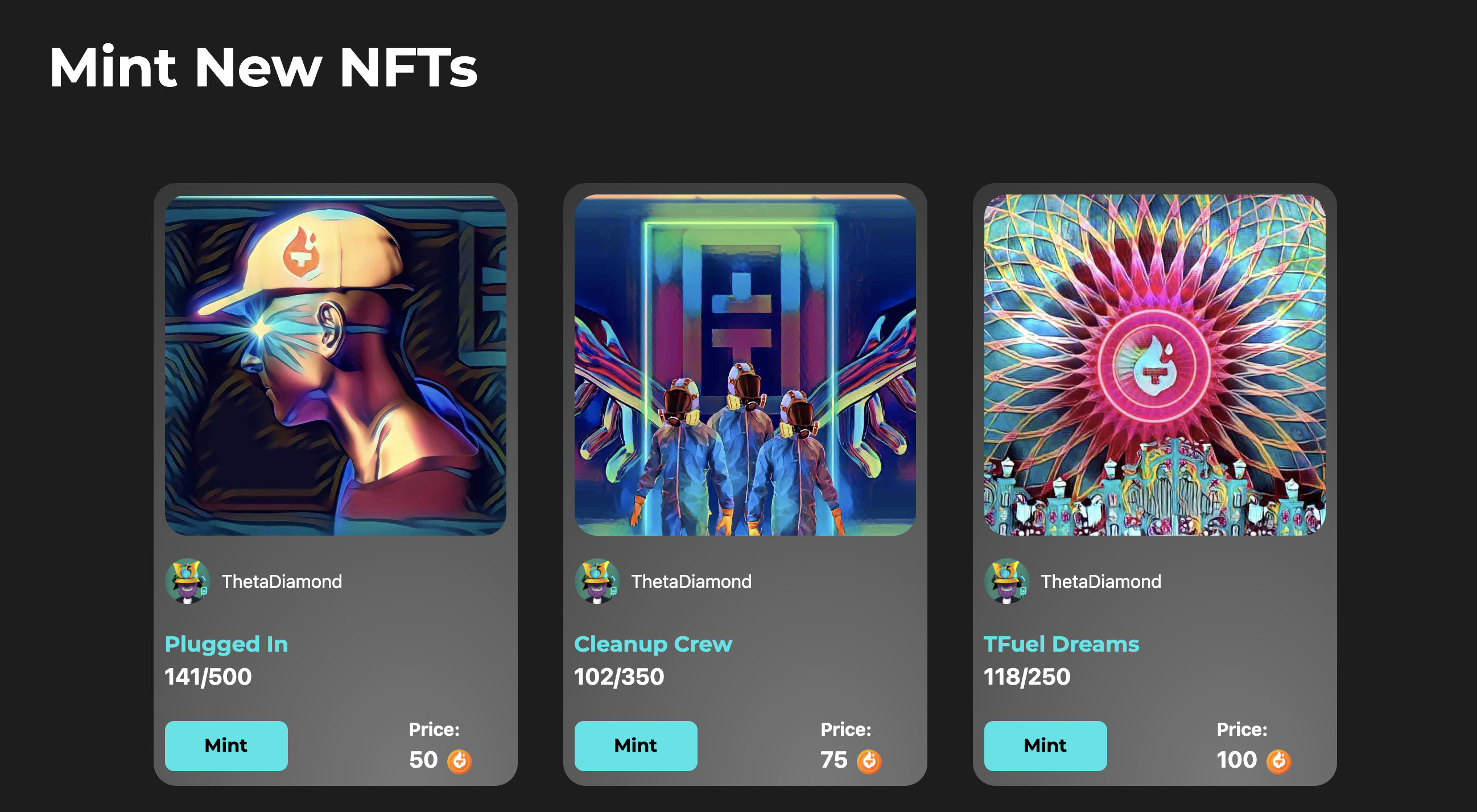Mint the Cleanup Crew NFT
Screen dimensions: 1477x812
click(x=636, y=745)
